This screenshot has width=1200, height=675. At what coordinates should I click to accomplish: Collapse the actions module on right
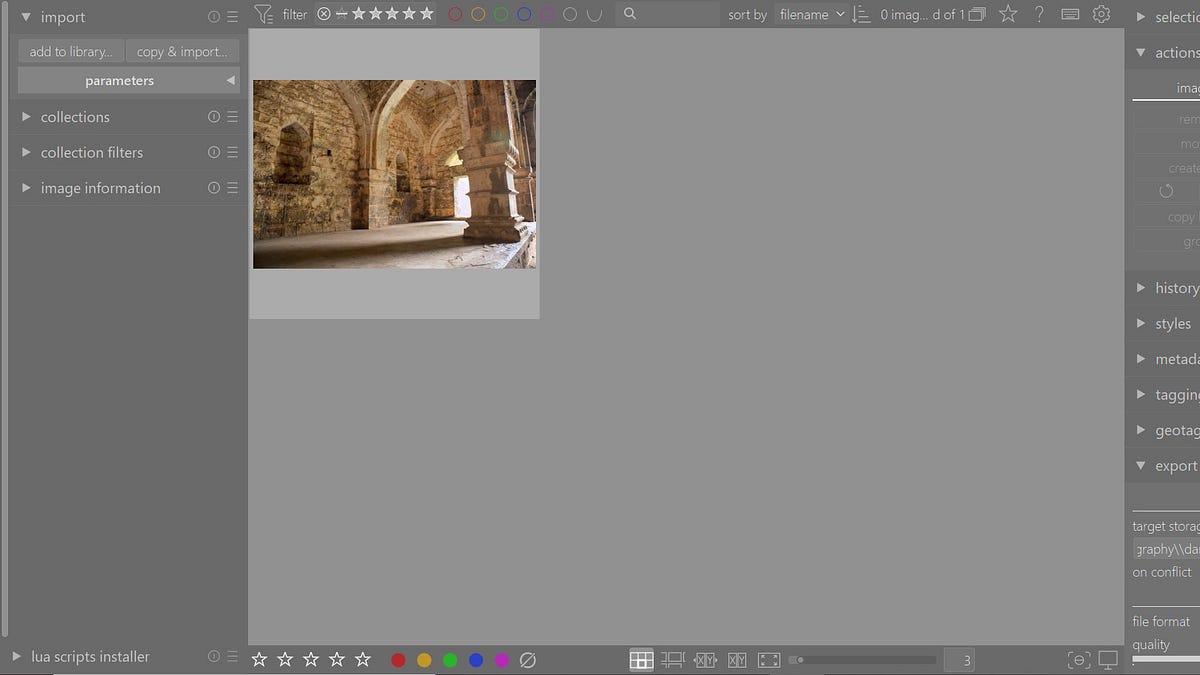click(x=1142, y=53)
